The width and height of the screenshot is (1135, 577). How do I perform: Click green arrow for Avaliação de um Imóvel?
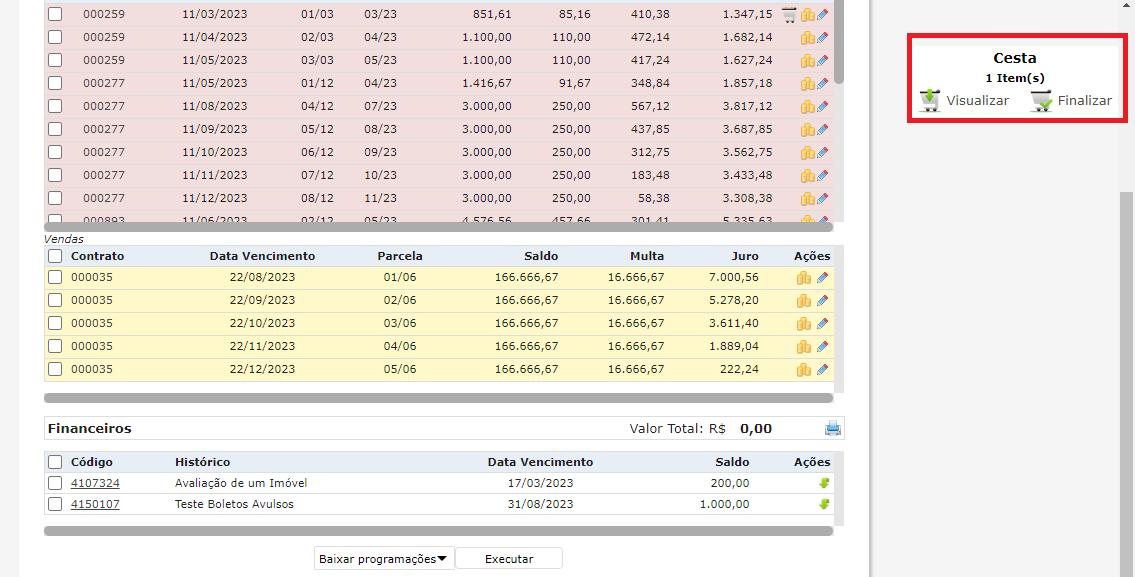(x=824, y=484)
